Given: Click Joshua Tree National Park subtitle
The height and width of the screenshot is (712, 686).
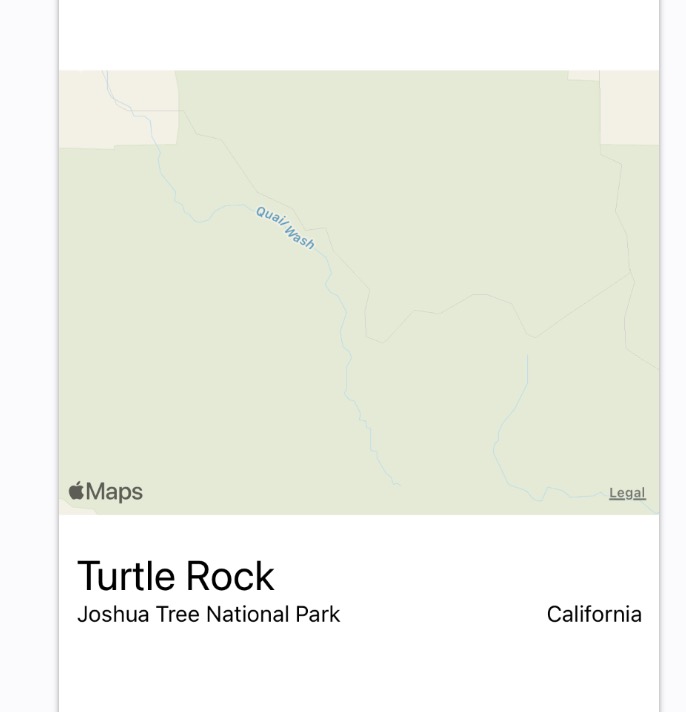Looking at the screenshot, I should tap(208, 614).
